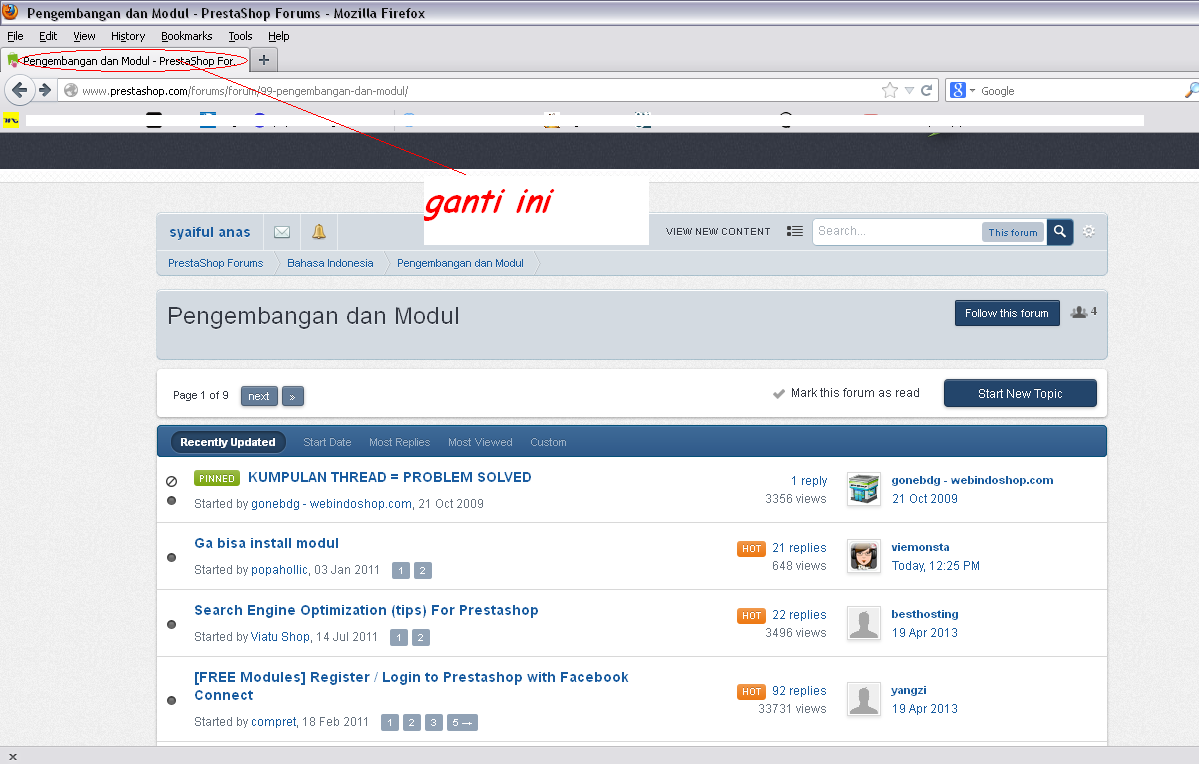This screenshot has width=1199, height=764.
Task: Toggle the This forum search scope
Action: pyautogui.click(x=1012, y=232)
